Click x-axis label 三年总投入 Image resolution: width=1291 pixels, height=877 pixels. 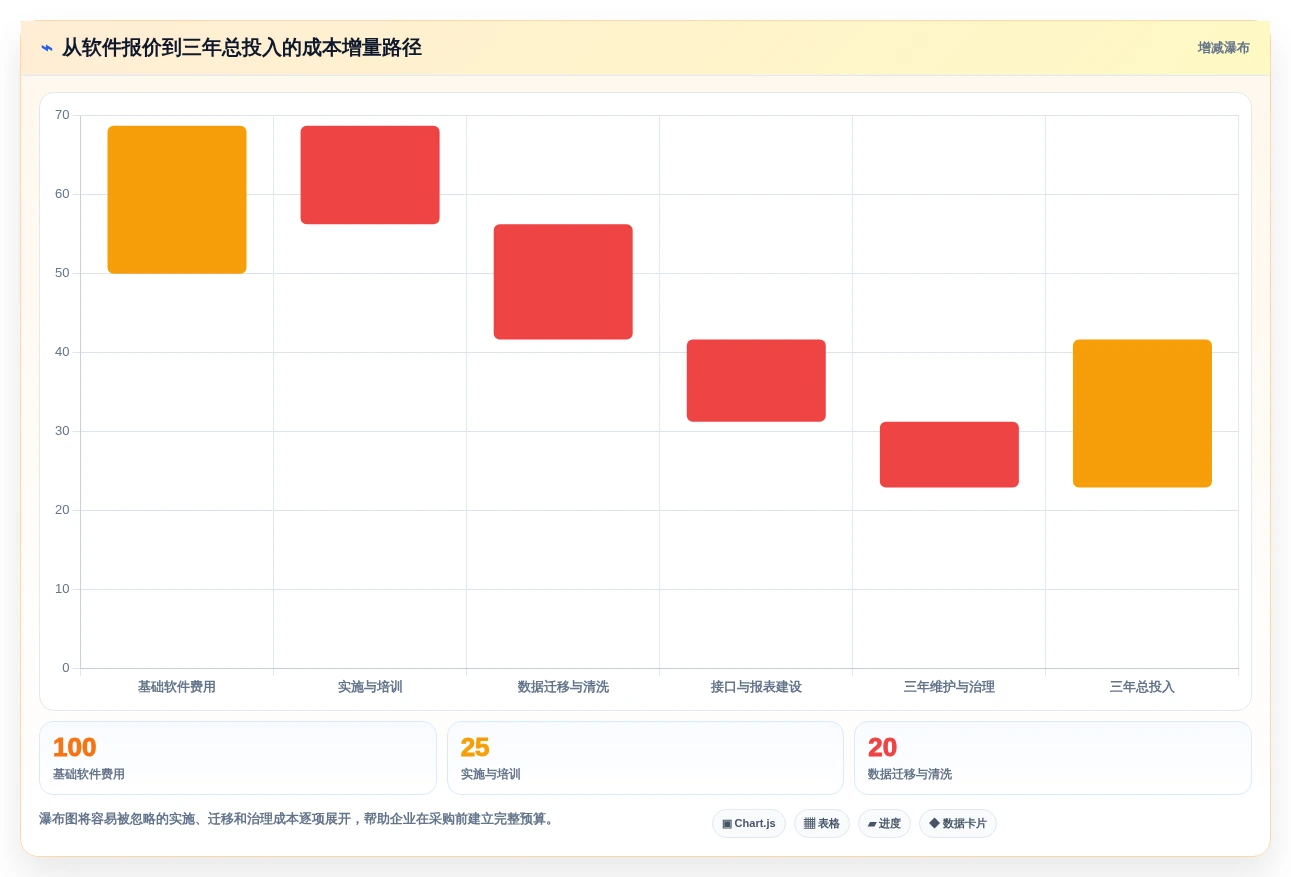coord(1142,687)
